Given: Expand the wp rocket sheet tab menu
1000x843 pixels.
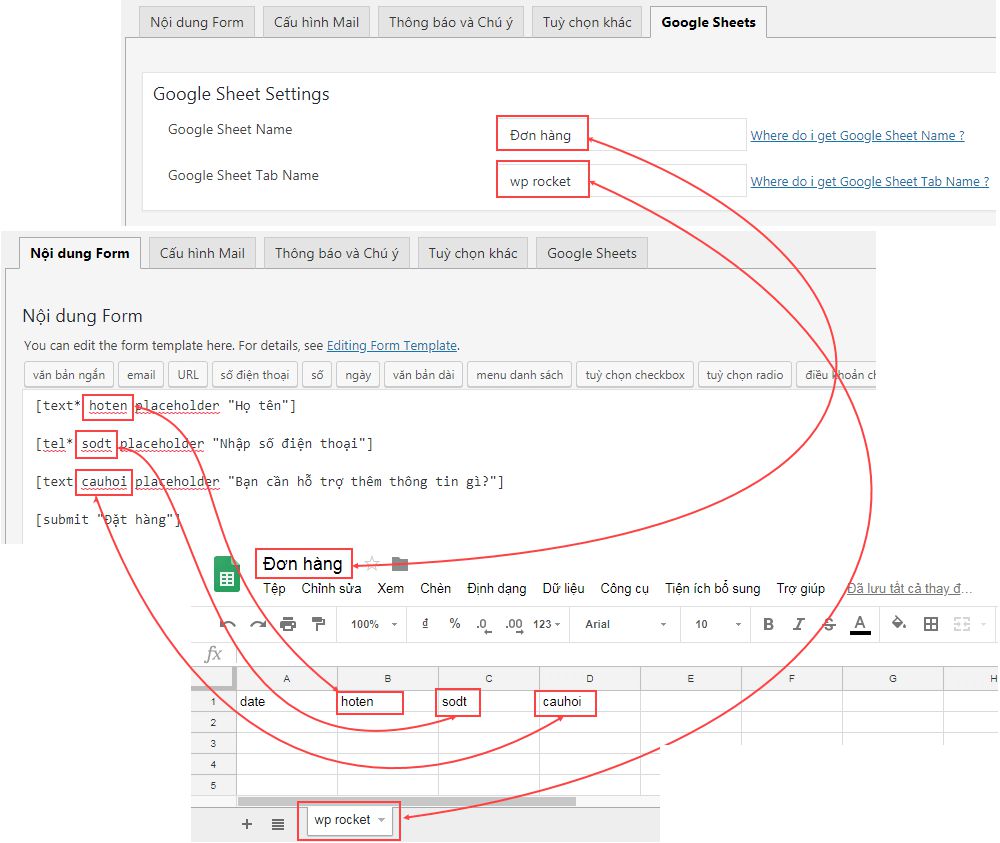Looking at the screenshot, I should tap(381, 820).
